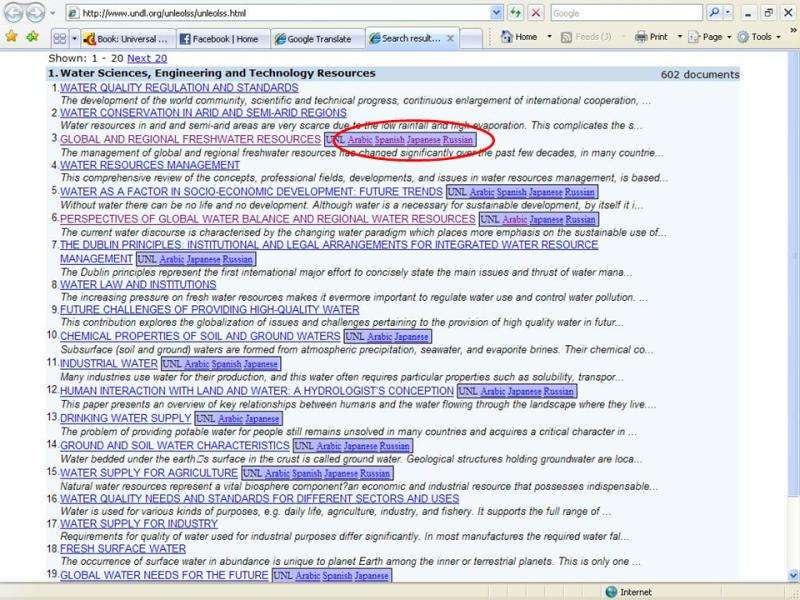800x600 pixels.
Task: Click Russian link for Global and Regional Freshwater
Action: point(458,140)
